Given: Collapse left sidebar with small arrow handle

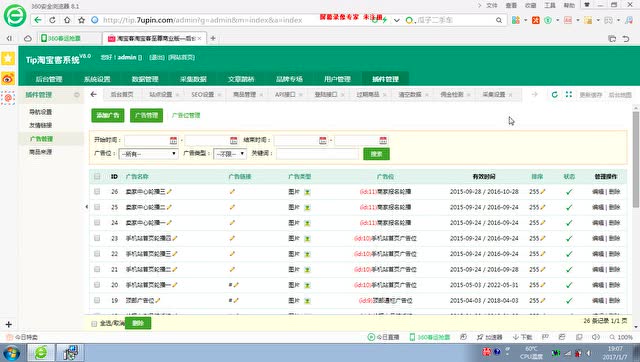Looking at the screenshot, I should (86, 207).
